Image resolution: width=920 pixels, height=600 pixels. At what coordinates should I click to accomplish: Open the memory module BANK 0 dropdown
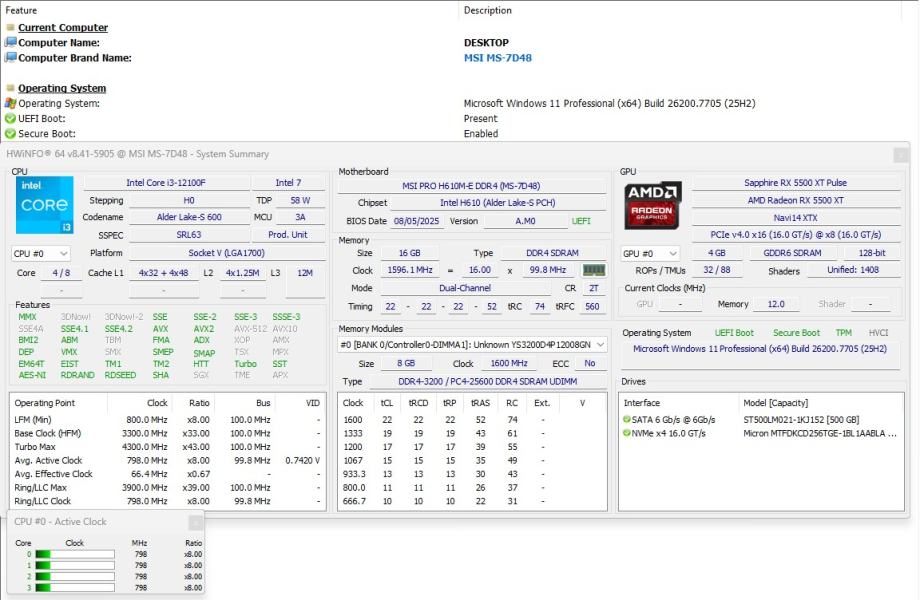tap(472, 345)
